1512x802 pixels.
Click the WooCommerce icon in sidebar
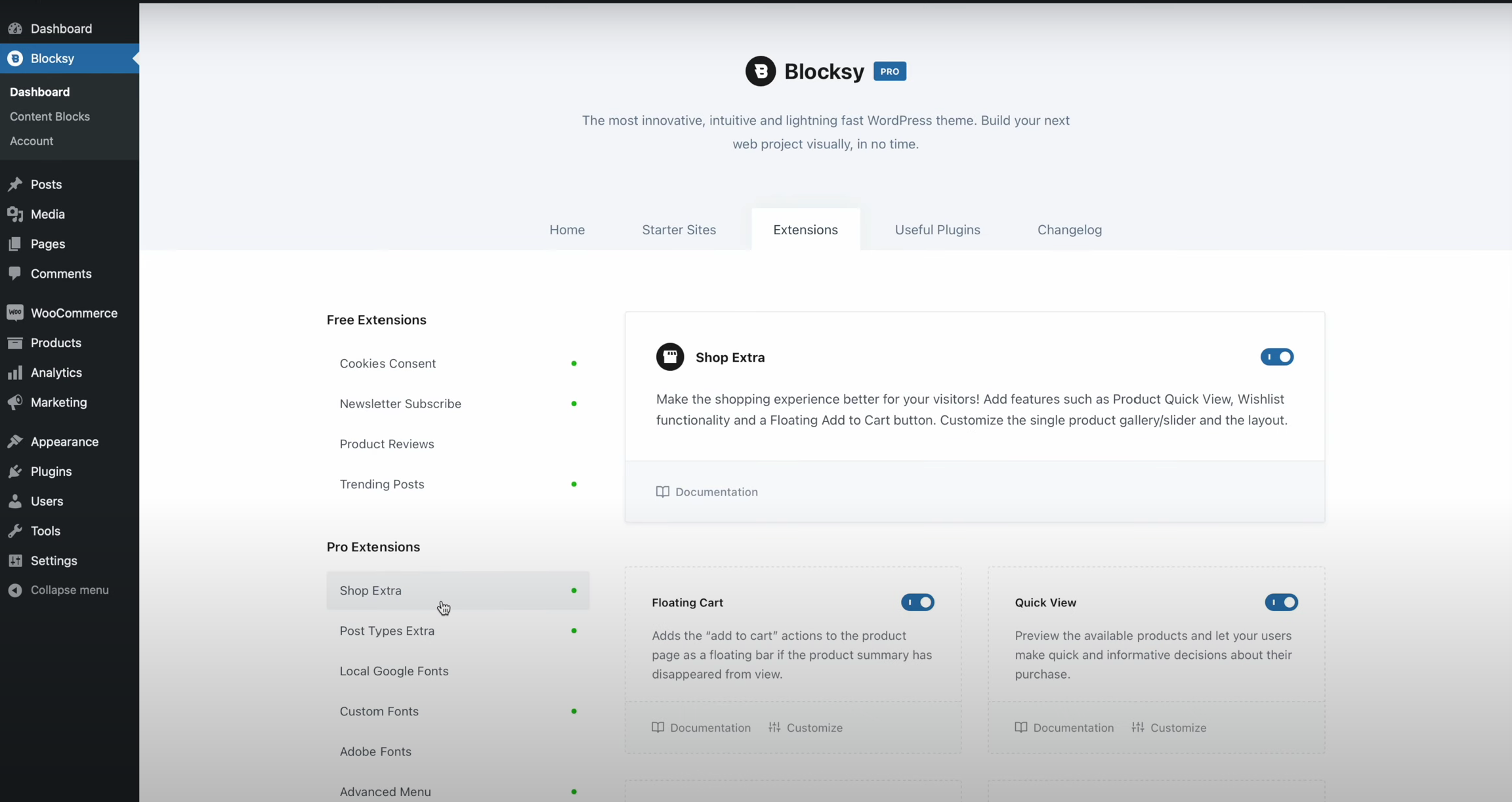click(x=15, y=313)
